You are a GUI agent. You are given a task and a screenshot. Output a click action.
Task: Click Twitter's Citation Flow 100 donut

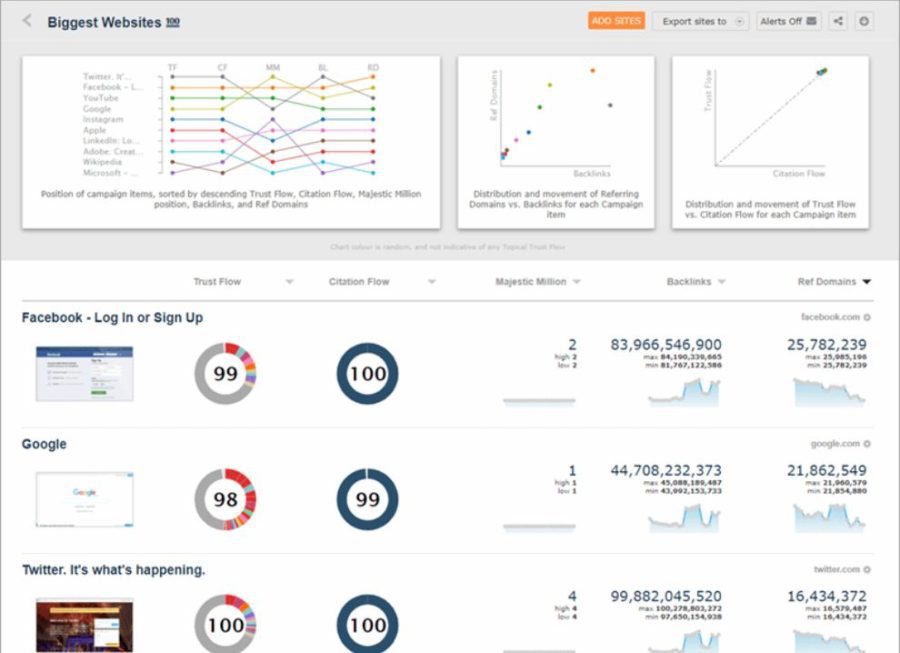pyautogui.click(x=367, y=624)
